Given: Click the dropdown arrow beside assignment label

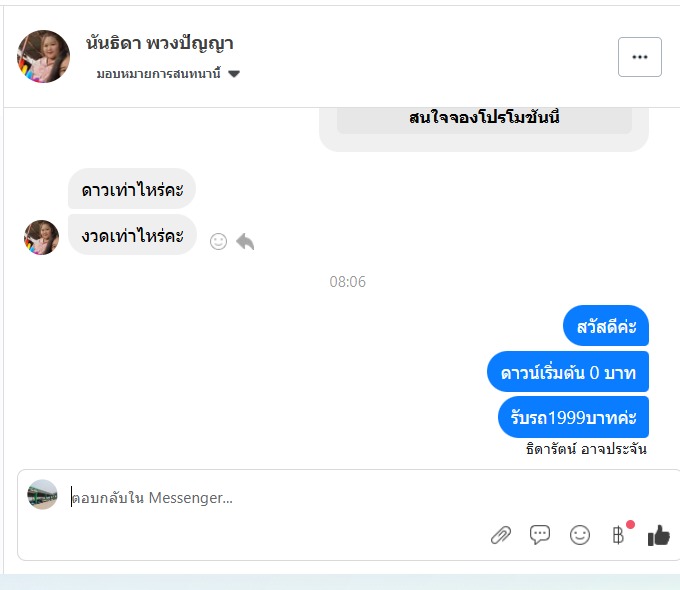Looking at the screenshot, I should (234, 74).
